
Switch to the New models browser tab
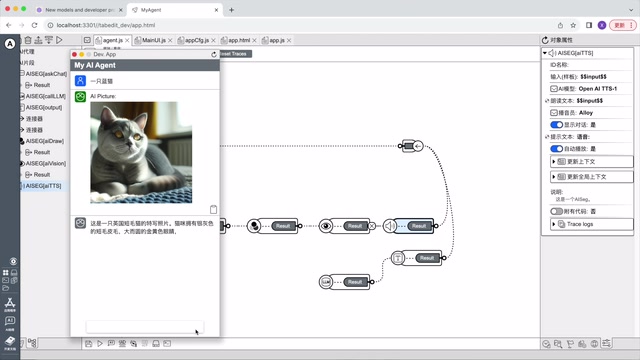coord(79,10)
